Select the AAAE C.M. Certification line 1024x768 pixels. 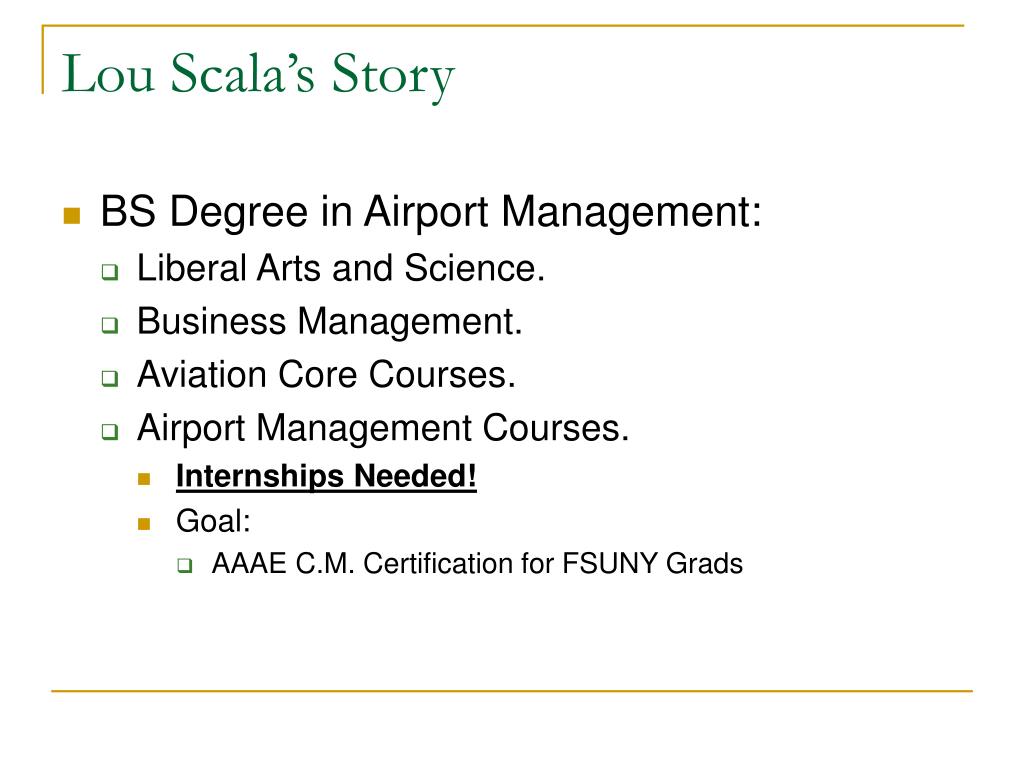point(477,564)
